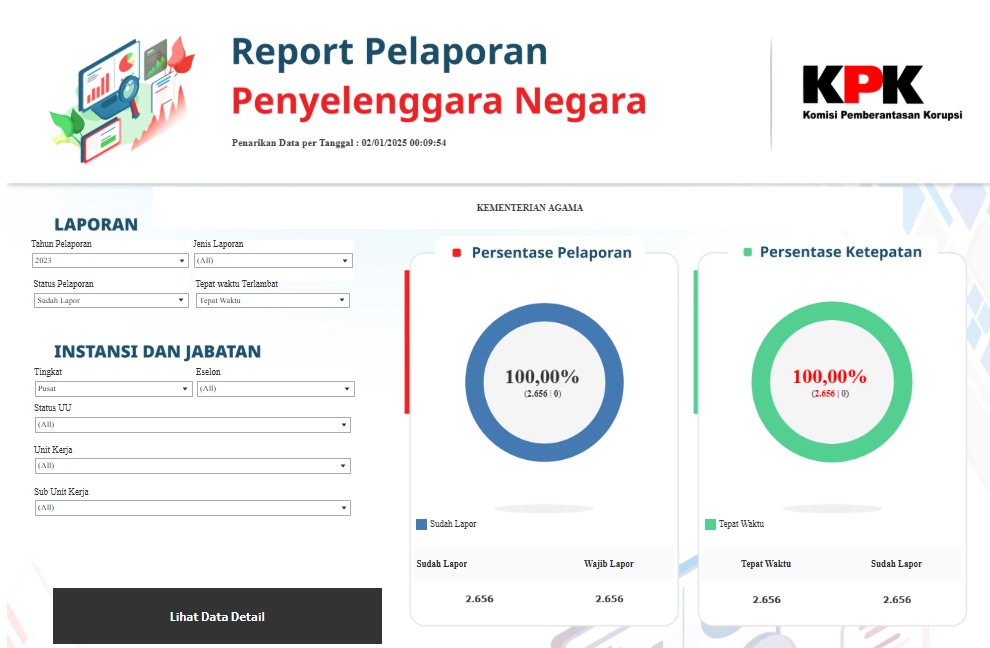Click the red square marker beside Persentase Pelaporan
The image size is (990, 648).
pyautogui.click(x=459, y=252)
